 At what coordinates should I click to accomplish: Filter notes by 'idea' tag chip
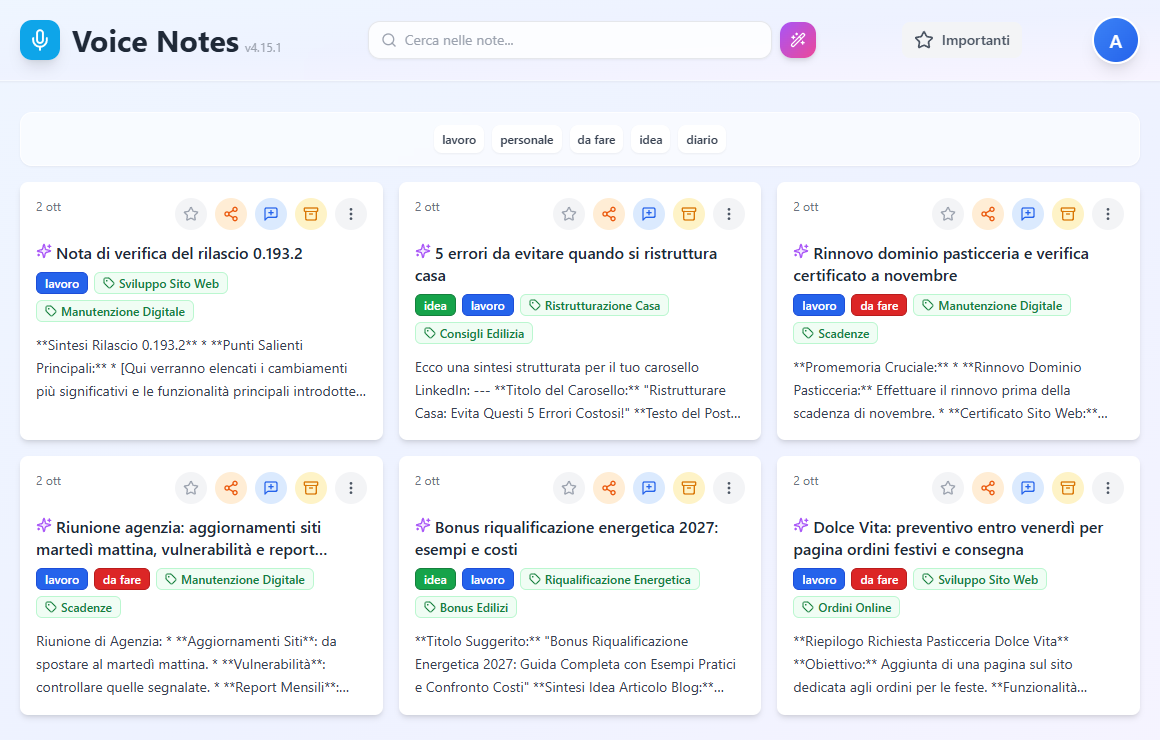coord(651,140)
